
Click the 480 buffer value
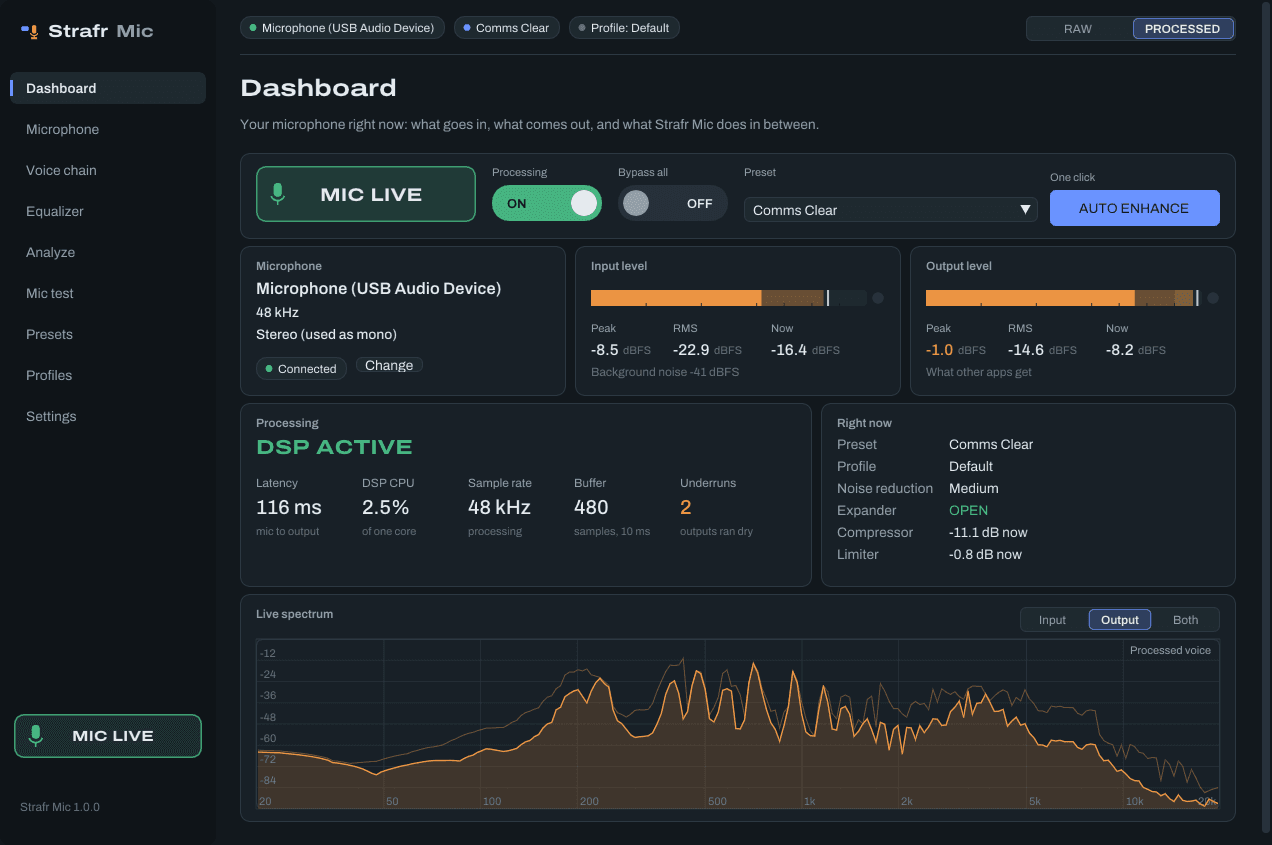[591, 507]
